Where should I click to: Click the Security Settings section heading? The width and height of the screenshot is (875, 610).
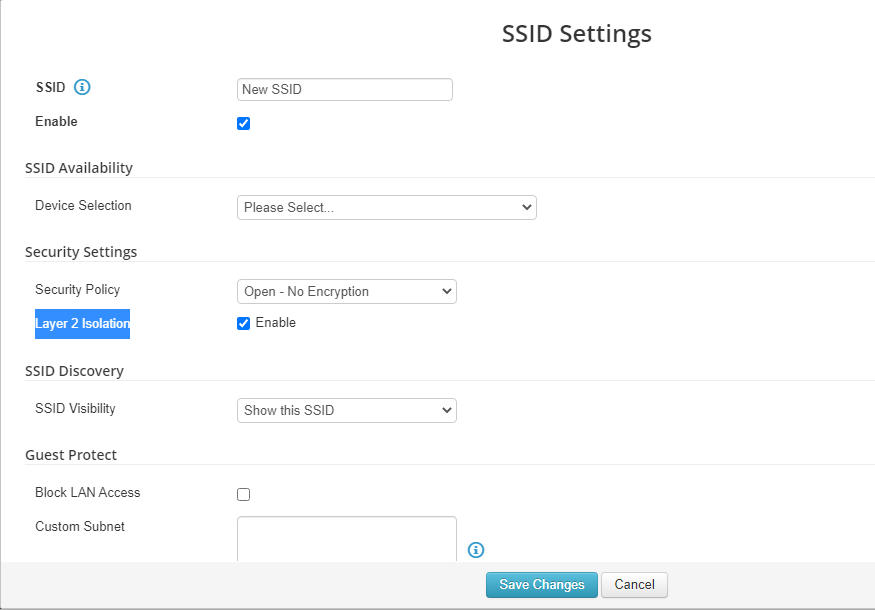81,252
